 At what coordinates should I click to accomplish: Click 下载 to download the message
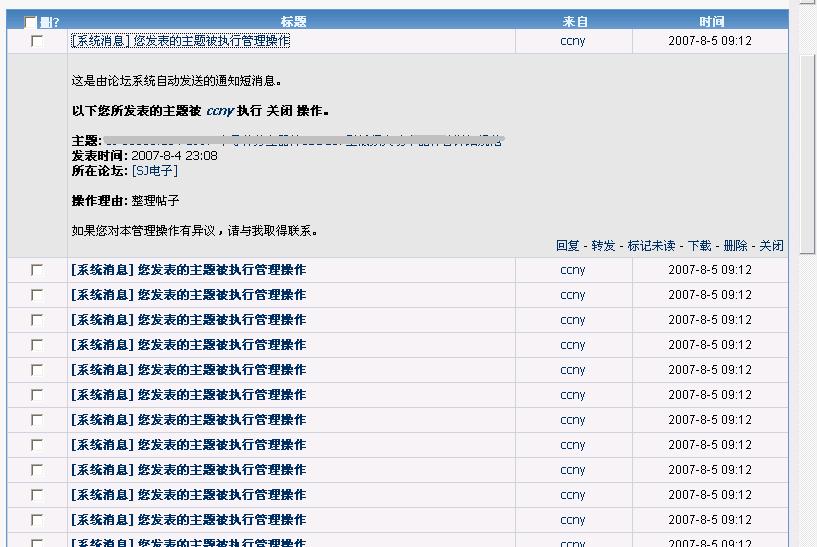699,246
